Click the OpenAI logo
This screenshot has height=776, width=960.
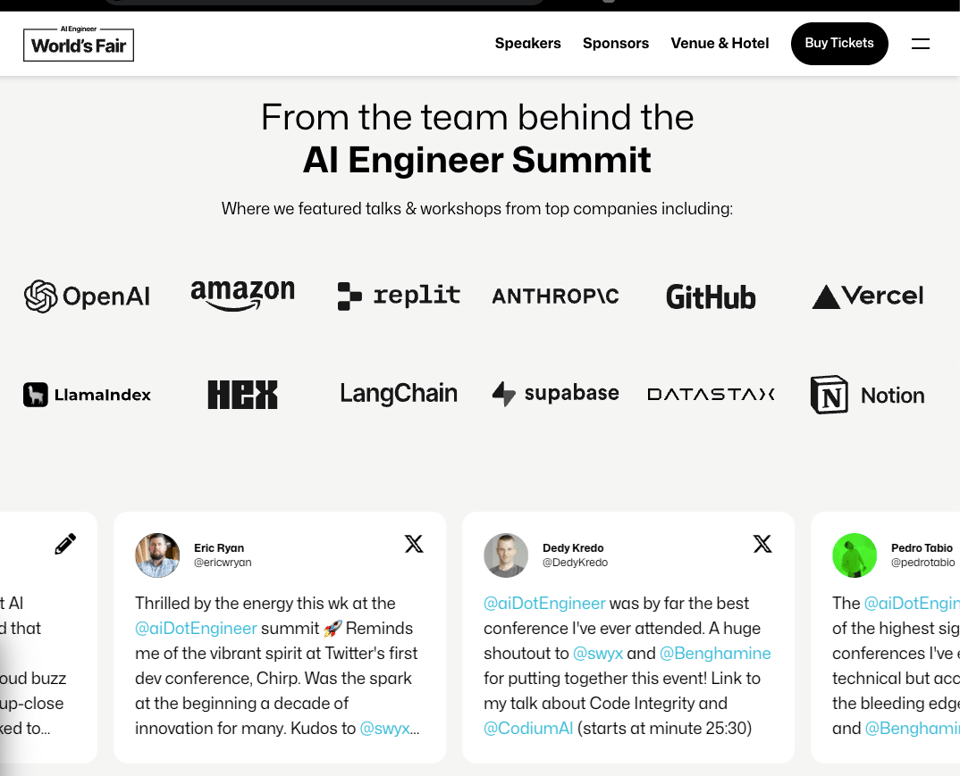coord(87,296)
